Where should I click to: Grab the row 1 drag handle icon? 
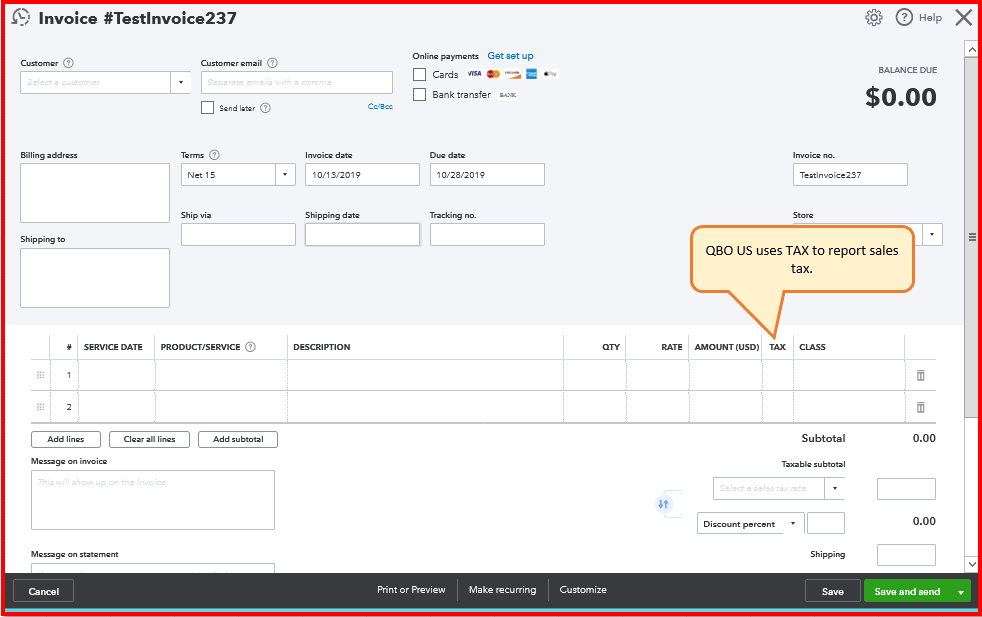click(x=40, y=375)
